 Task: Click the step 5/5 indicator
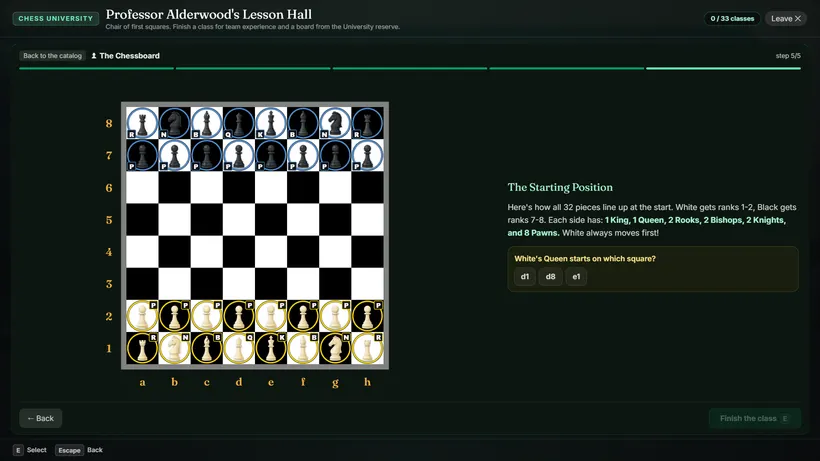pyautogui.click(x=788, y=55)
